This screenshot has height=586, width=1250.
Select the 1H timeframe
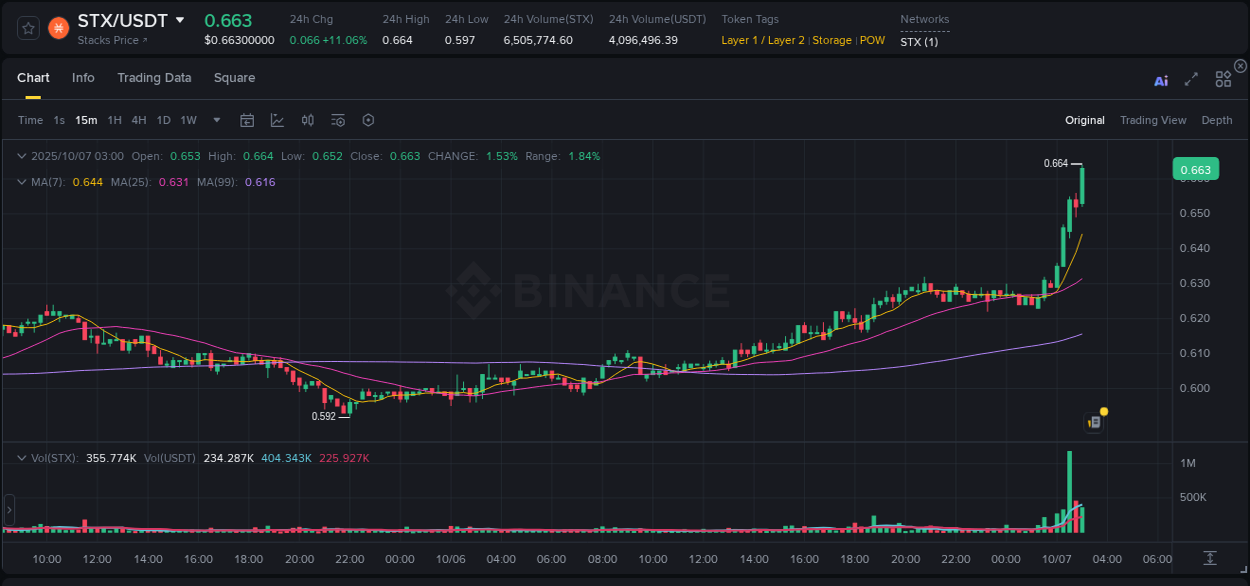pos(115,120)
